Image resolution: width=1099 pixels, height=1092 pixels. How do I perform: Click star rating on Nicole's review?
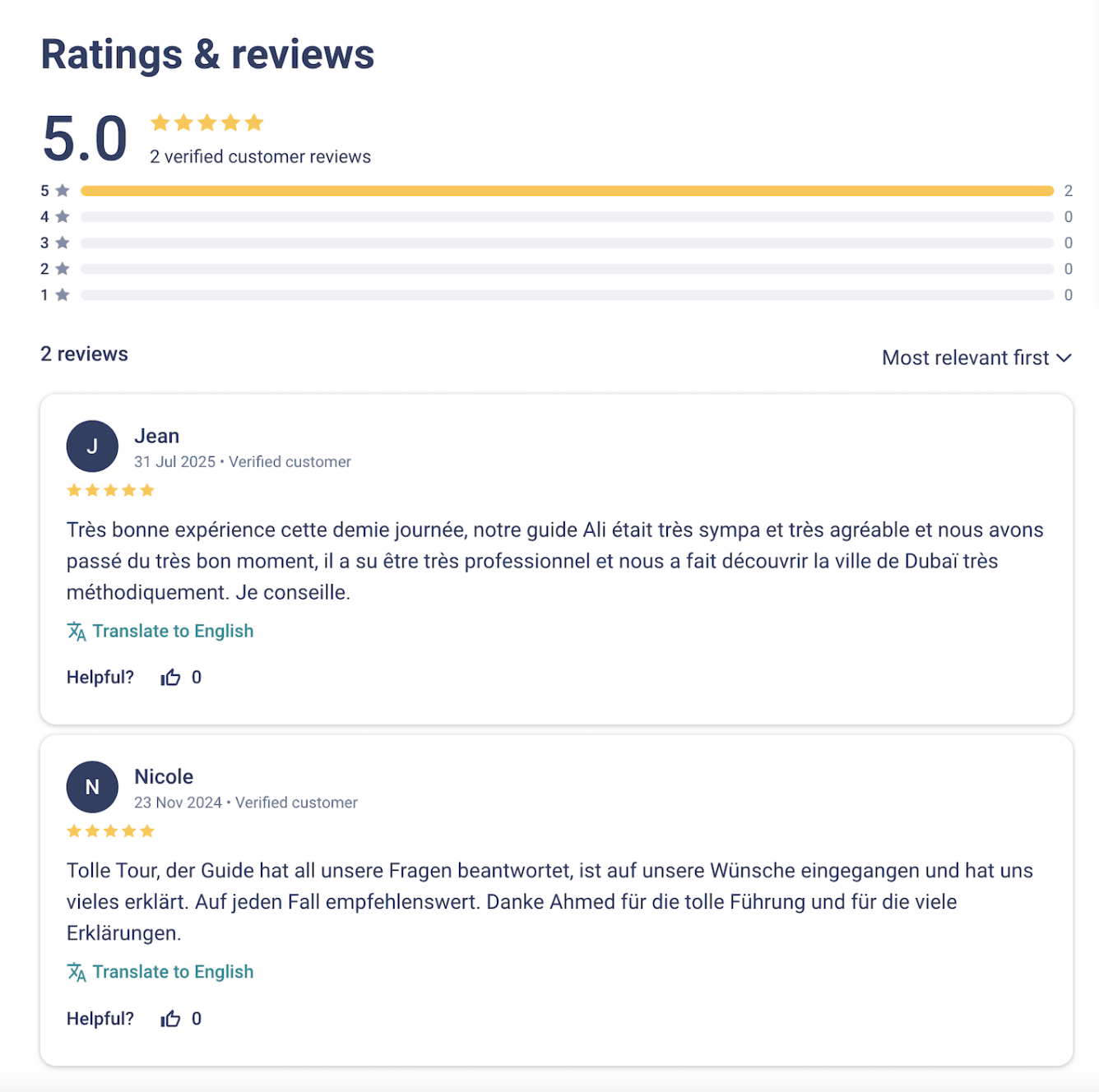click(x=110, y=831)
